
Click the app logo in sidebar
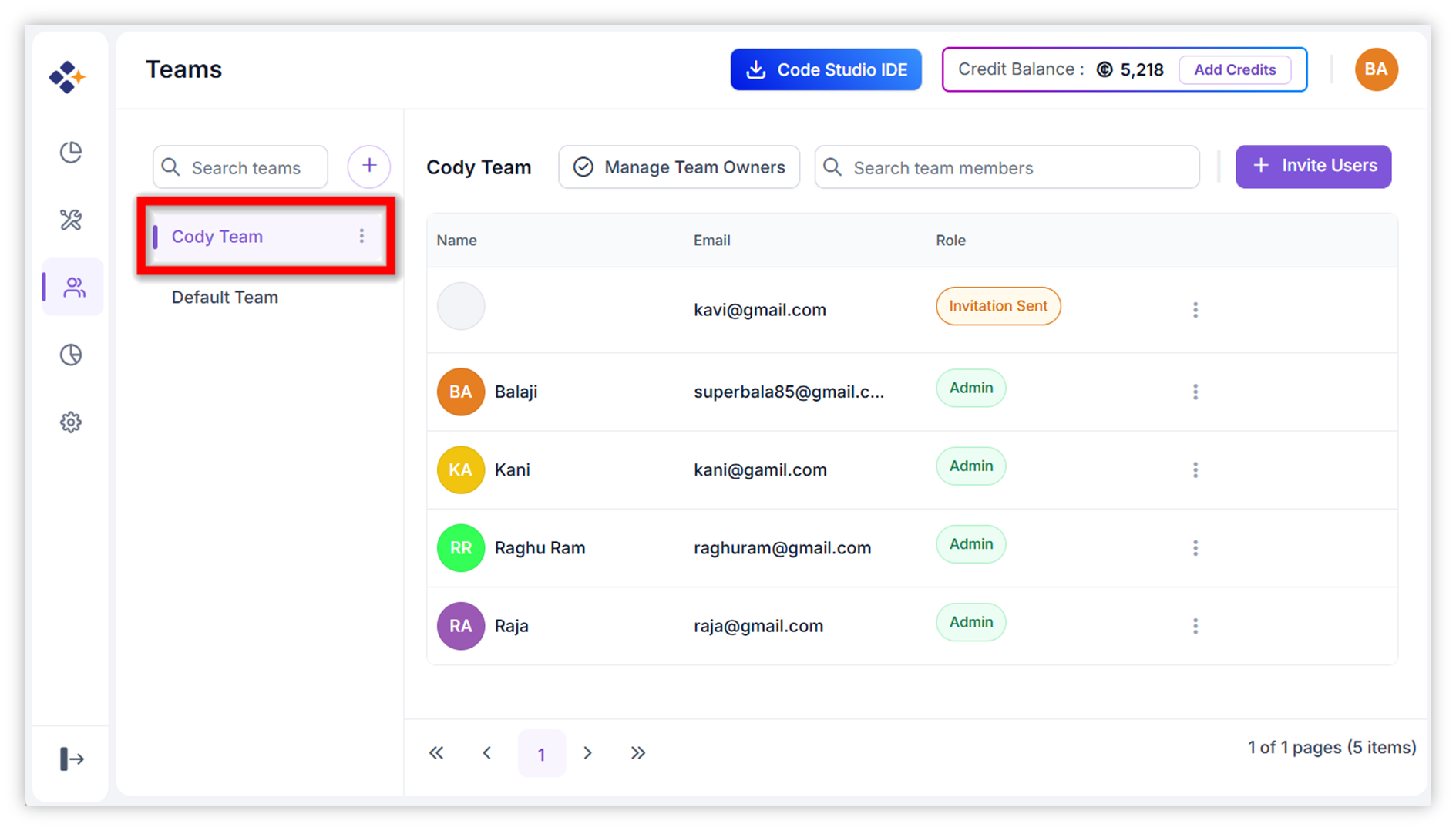pos(67,77)
